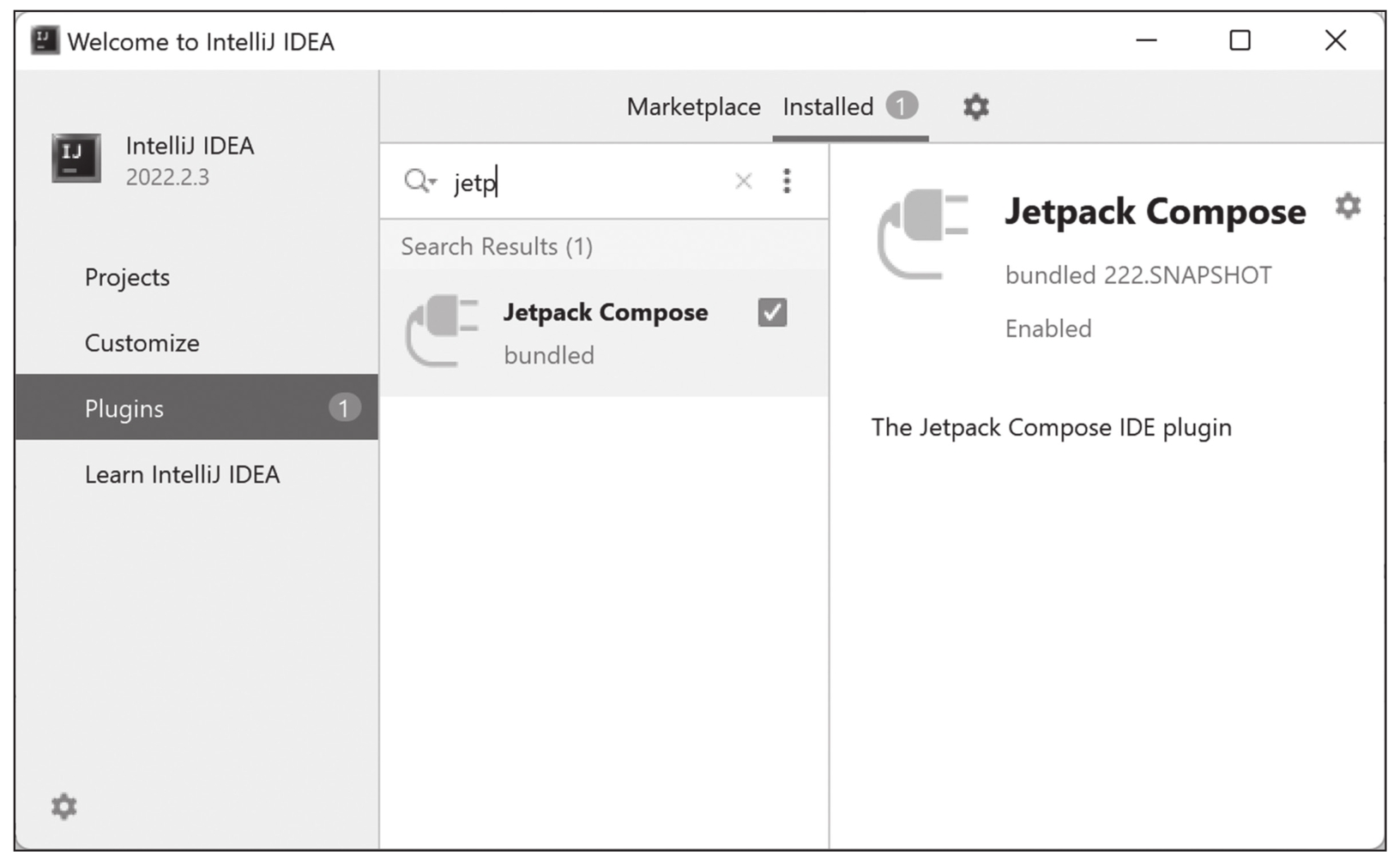Screen dimensions: 1400x861
Task: Click the Jetpack Compose plug icon in results
Action: 442,331
